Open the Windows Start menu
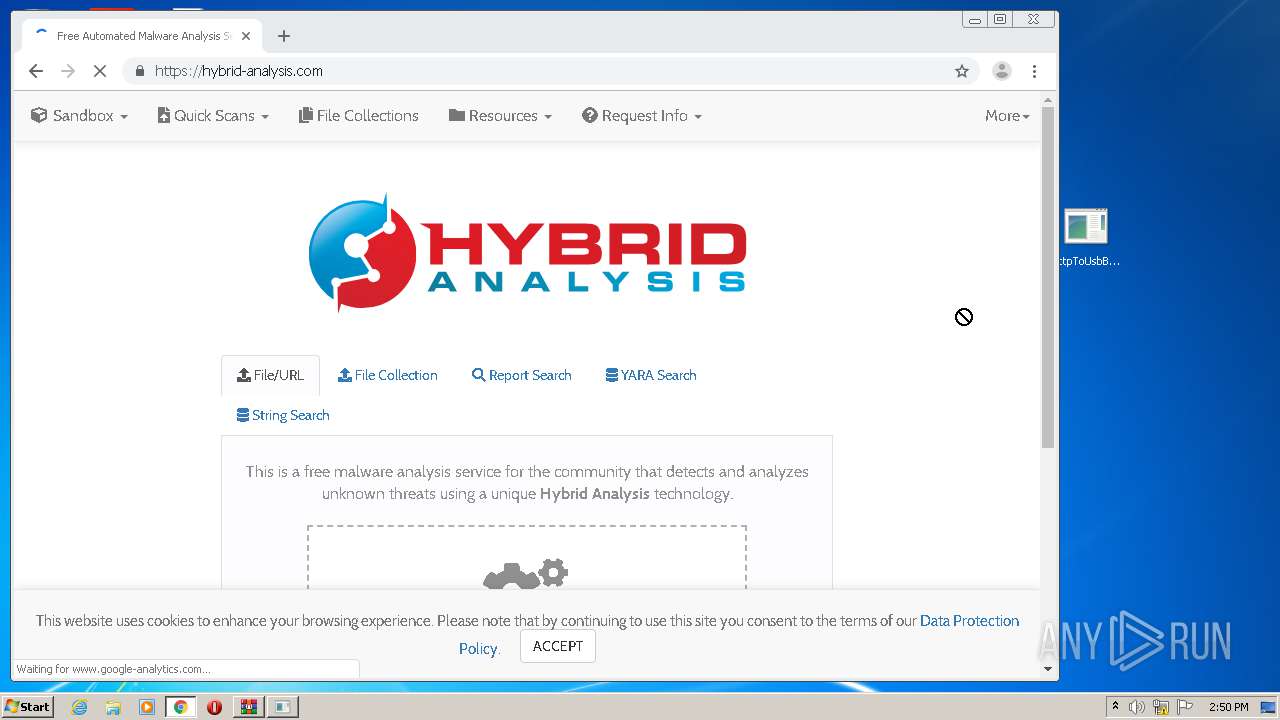Viewport: 1280px width, 720px height. 27,707
